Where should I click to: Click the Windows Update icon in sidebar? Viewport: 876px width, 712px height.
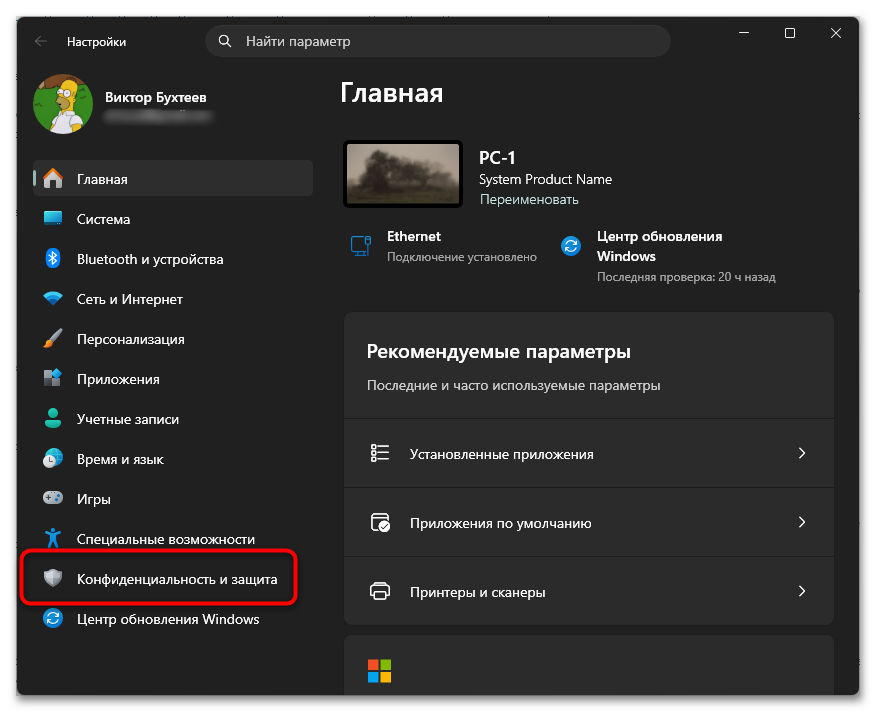coord(53,619)
